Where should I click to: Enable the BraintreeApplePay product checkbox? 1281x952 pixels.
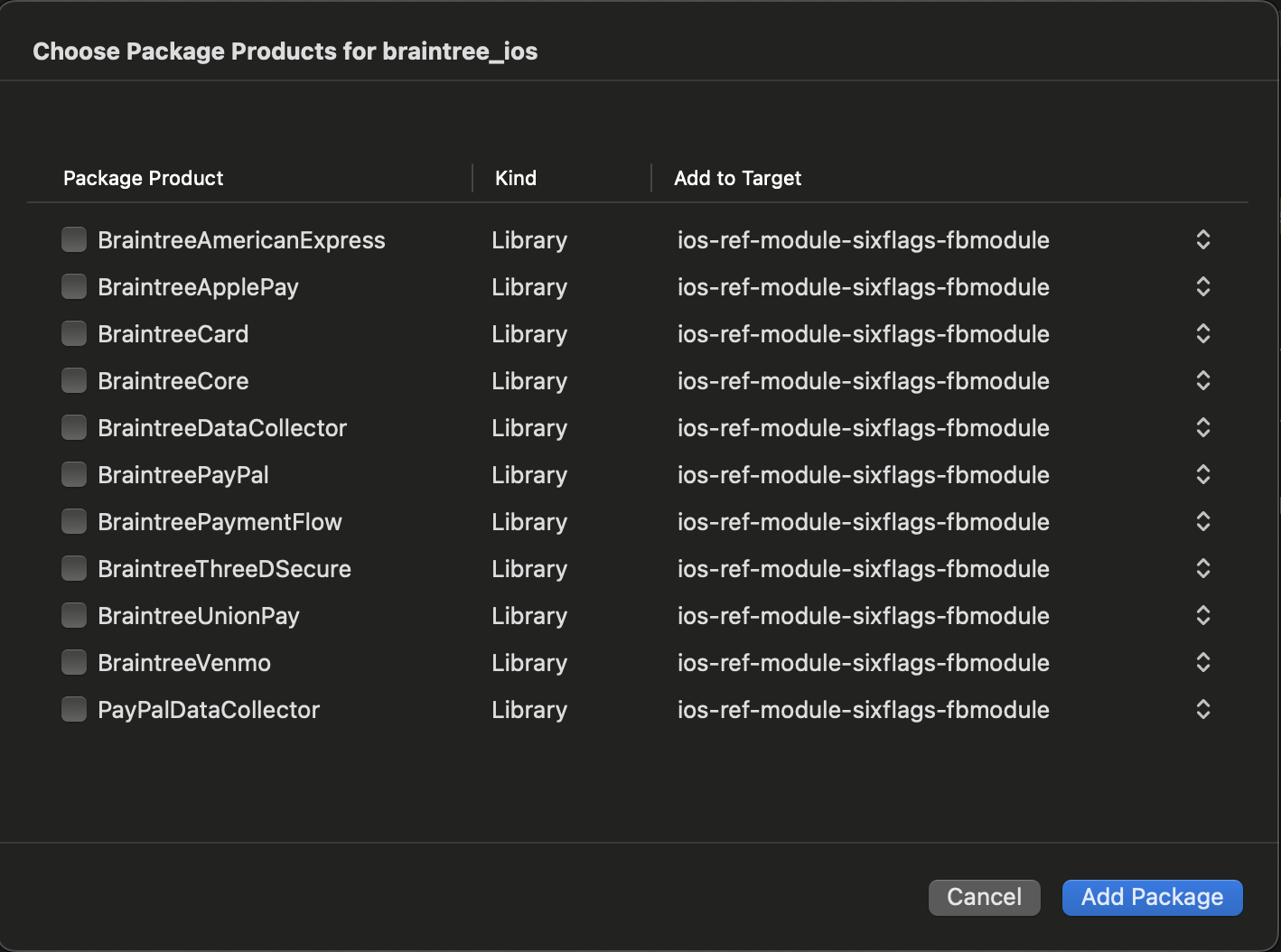click(x=74, y=286)
